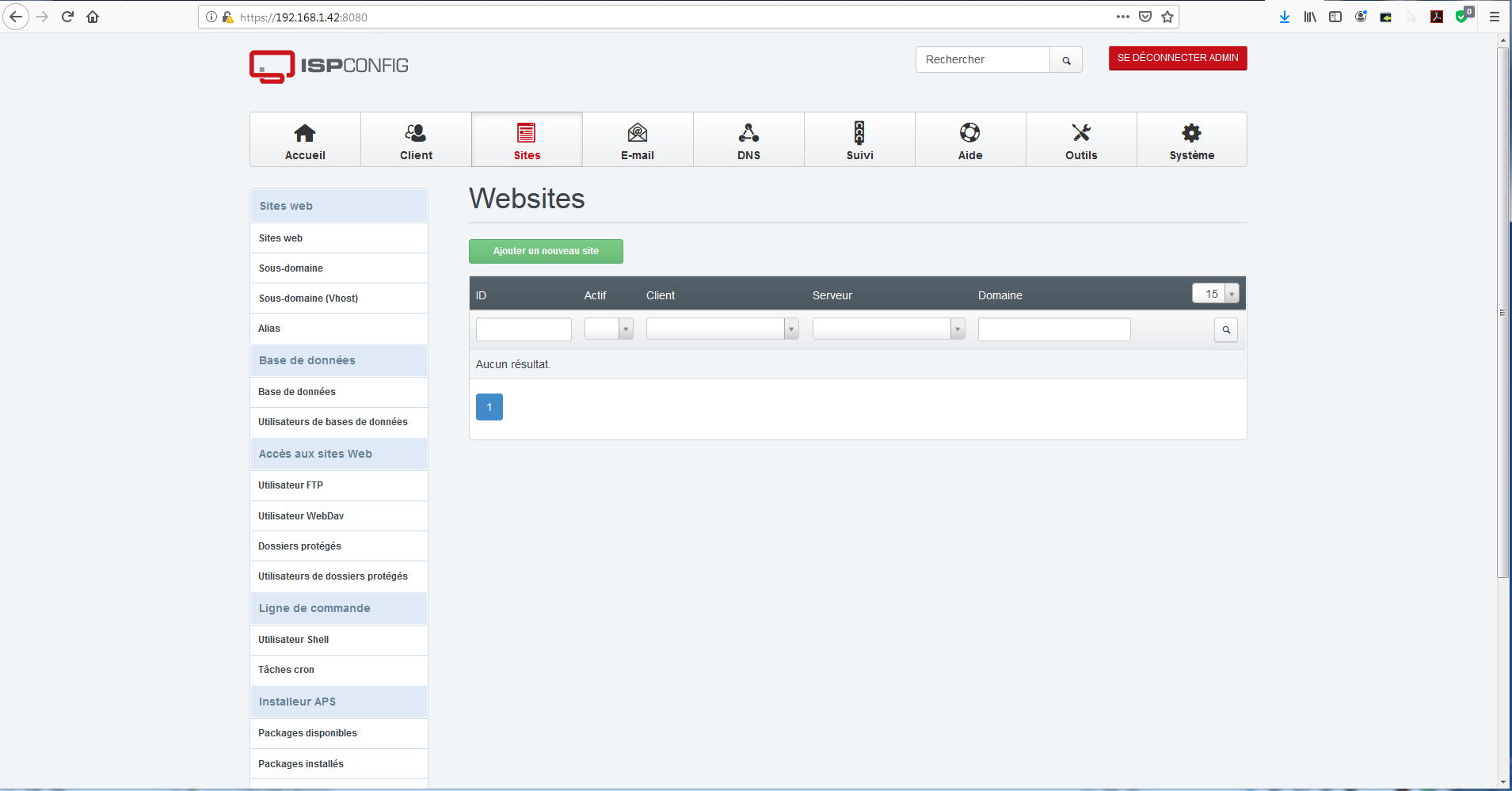1512x791 pixels.
Task: Bookmark this page with star icon
Action: click(1167, 17)
